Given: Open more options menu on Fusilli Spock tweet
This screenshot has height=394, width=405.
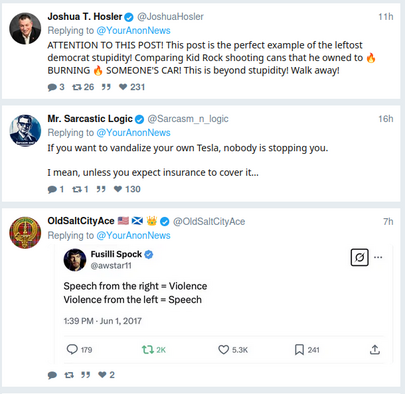Looking at the screenshot, I should [378, 257].
